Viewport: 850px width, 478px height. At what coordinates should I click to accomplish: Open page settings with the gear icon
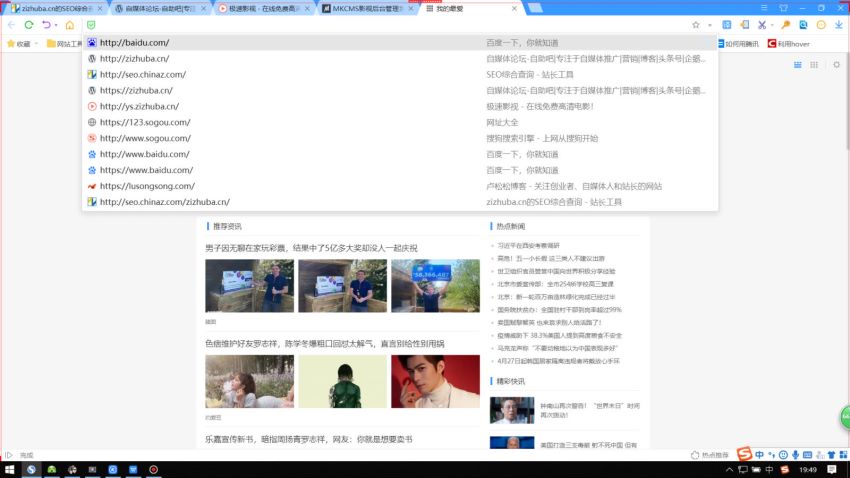[x=836, y=65]
